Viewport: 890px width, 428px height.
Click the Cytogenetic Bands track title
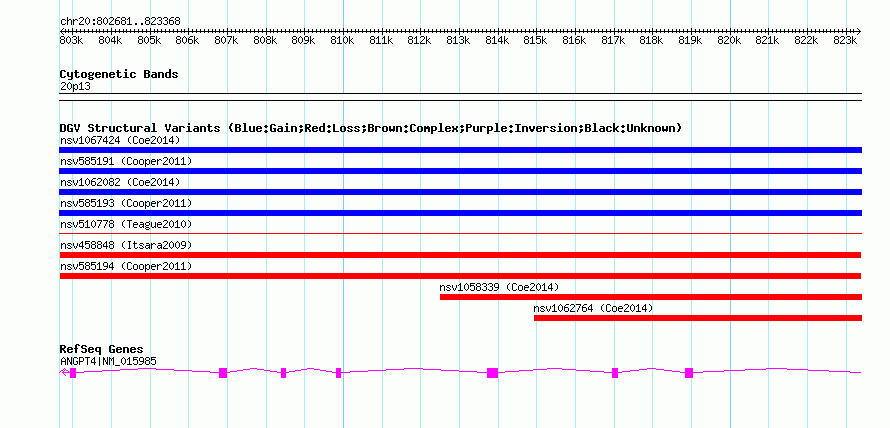point(119,74)
